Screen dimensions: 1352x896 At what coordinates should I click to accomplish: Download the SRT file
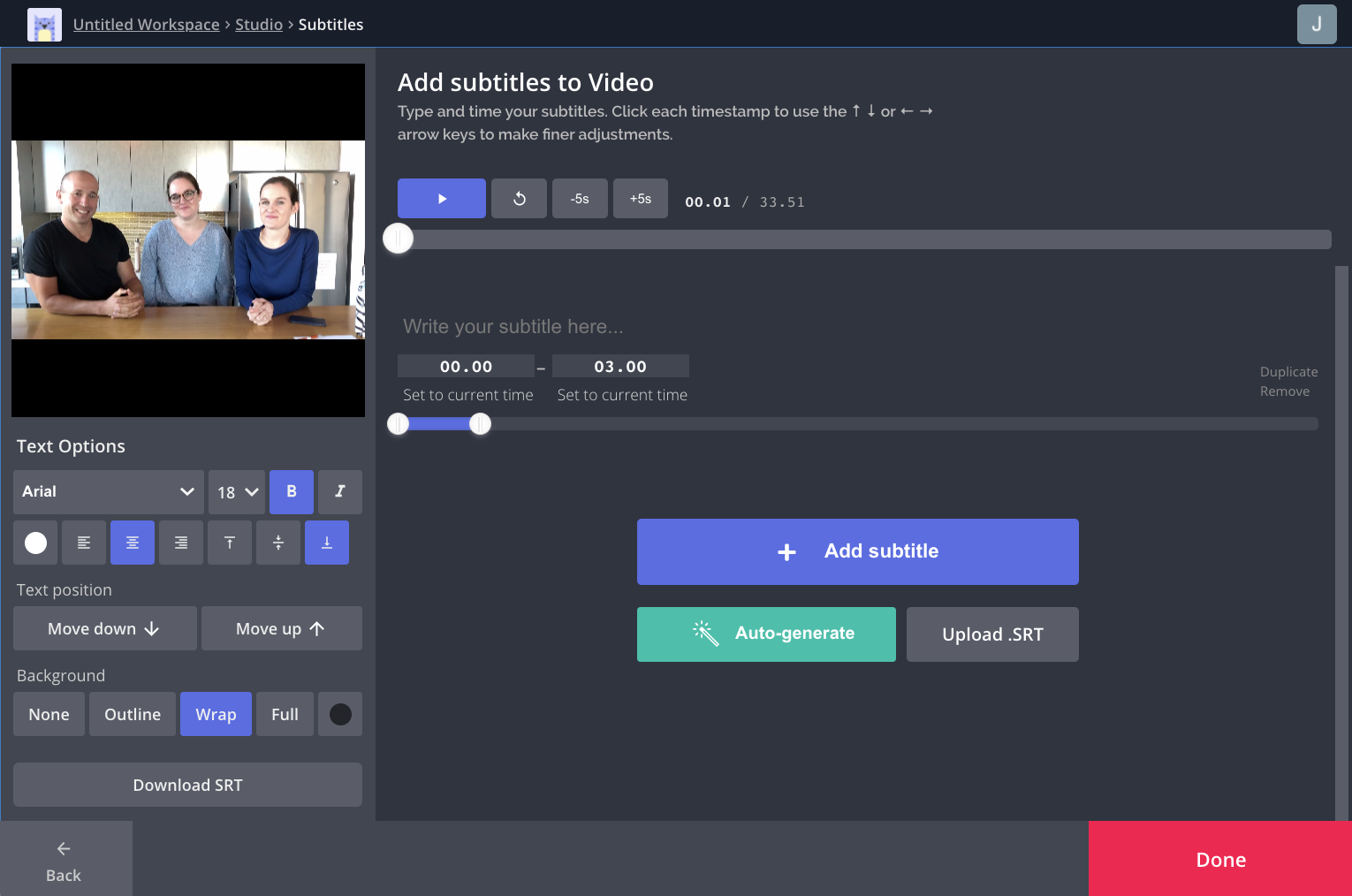pos(187,784)
